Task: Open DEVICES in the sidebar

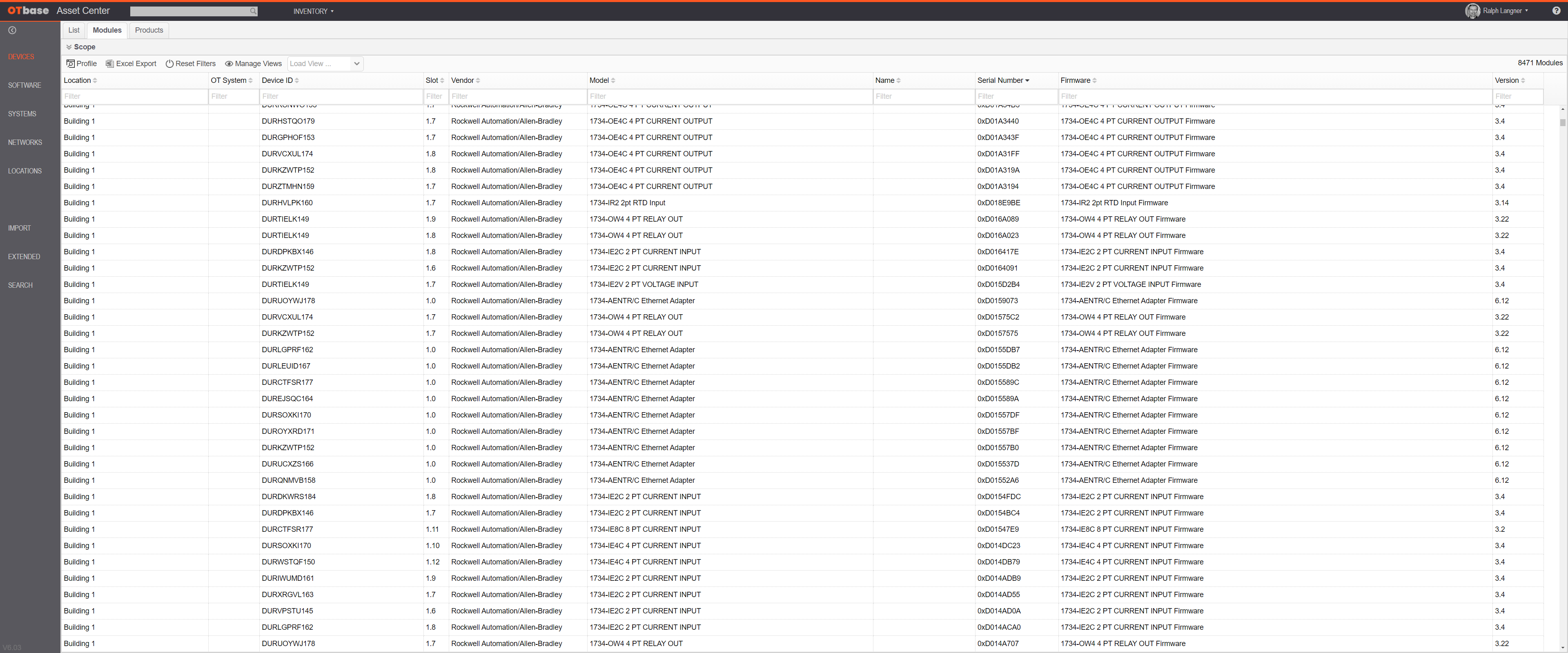Action: (x=21, y=57)
